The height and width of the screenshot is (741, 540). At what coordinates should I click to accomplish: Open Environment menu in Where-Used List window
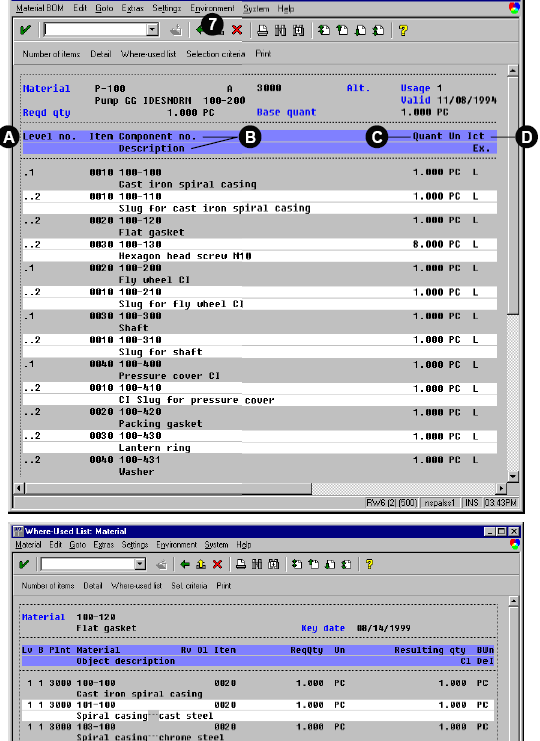click(x=176, y=545)
